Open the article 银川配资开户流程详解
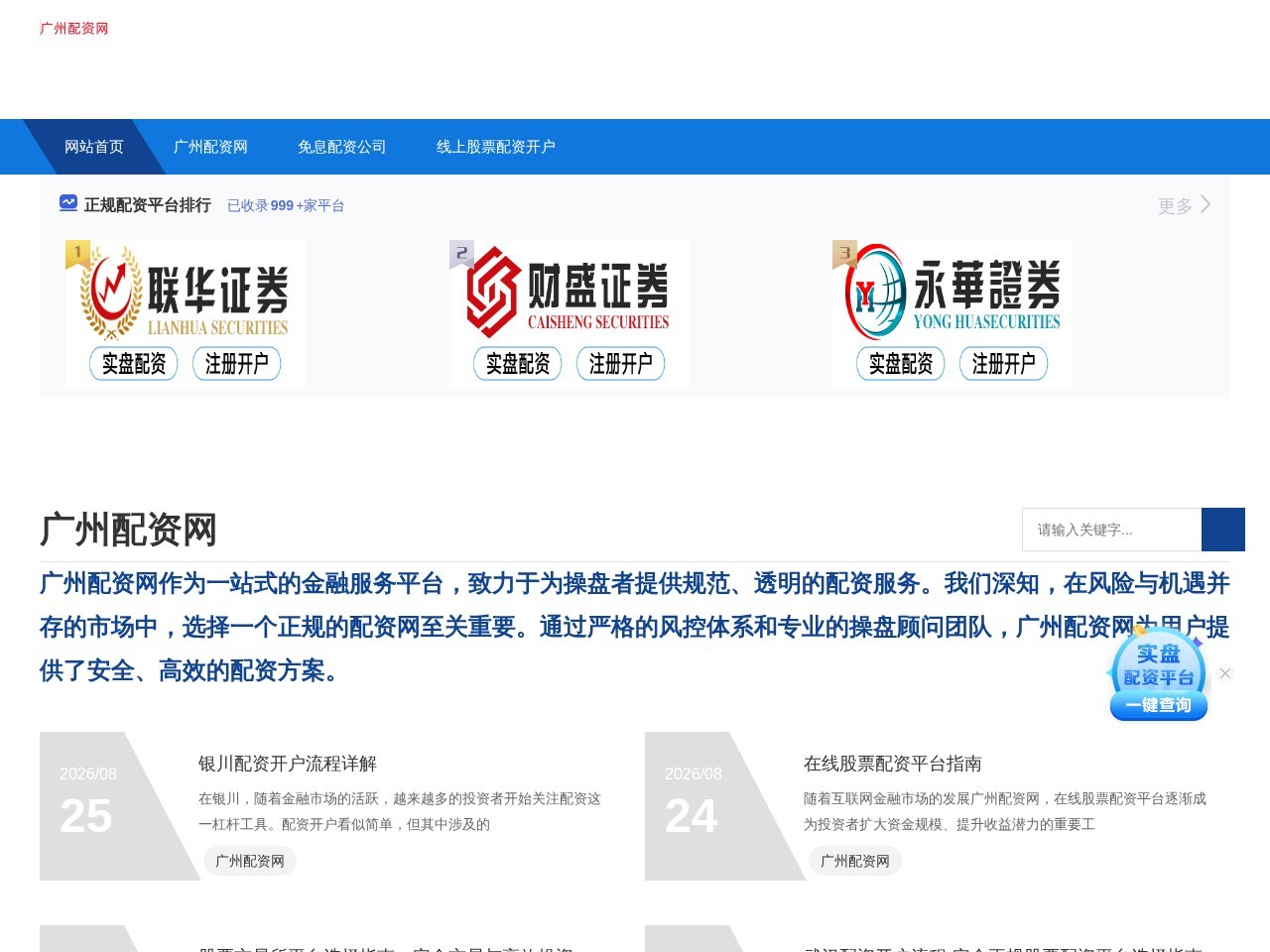Viewport: 1270px width, 952px height. pyautogui.click(x=288, y=764)
